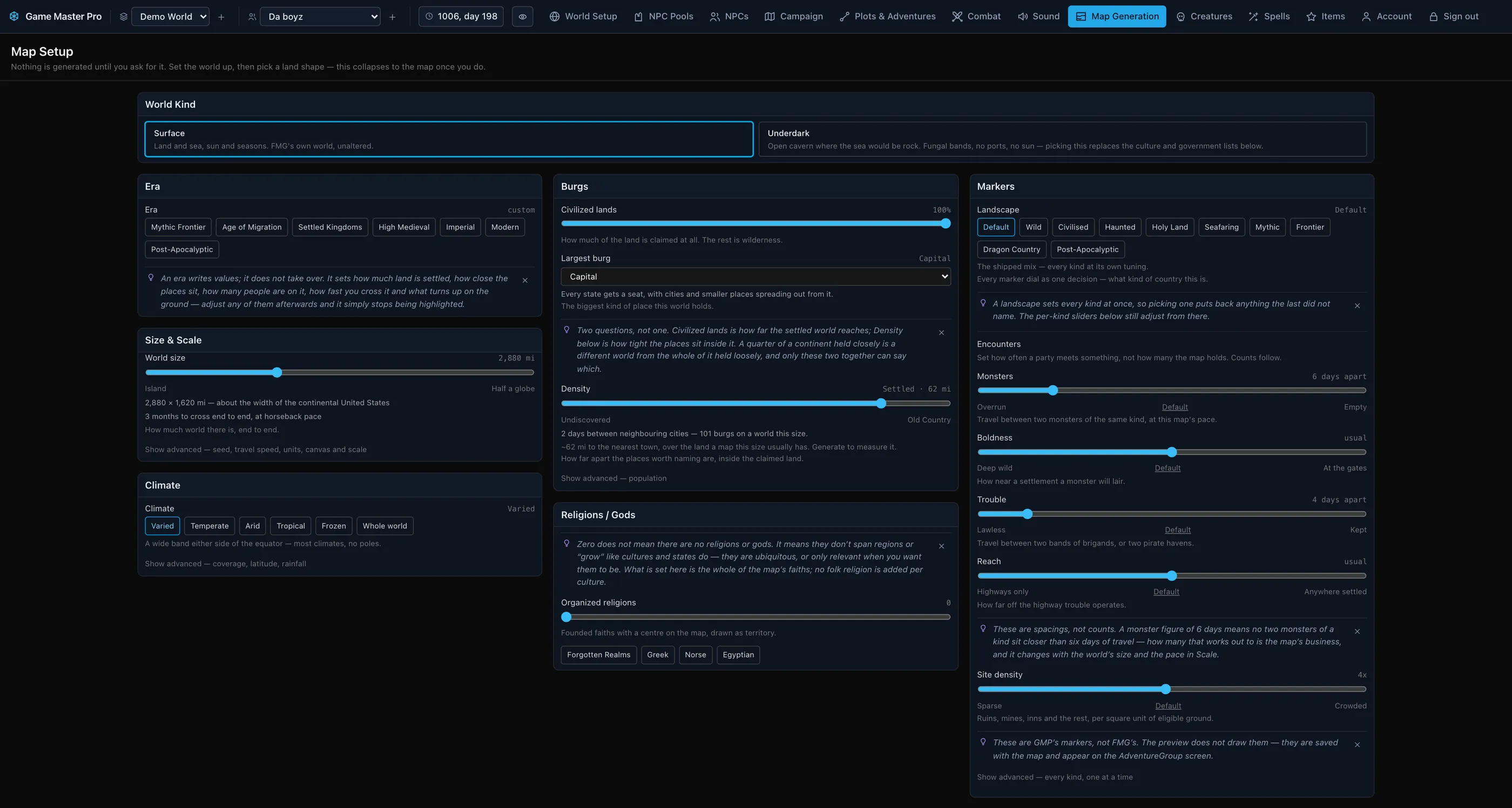This screenshot has height=808, width=1512.
Task: Dismiss the Era hint tip
Action: [525, 281]
